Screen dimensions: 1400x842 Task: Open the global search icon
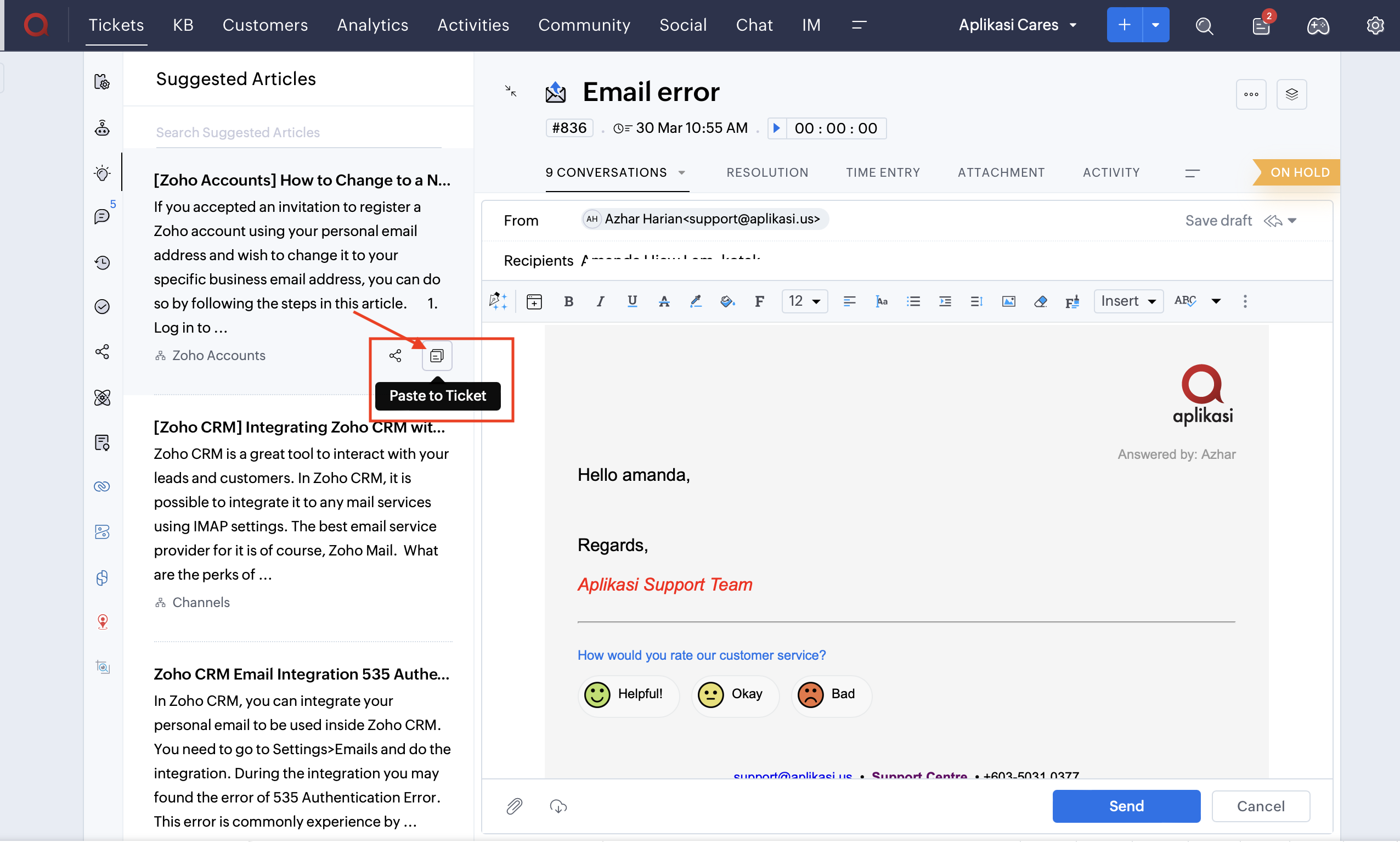[1204, 26]
